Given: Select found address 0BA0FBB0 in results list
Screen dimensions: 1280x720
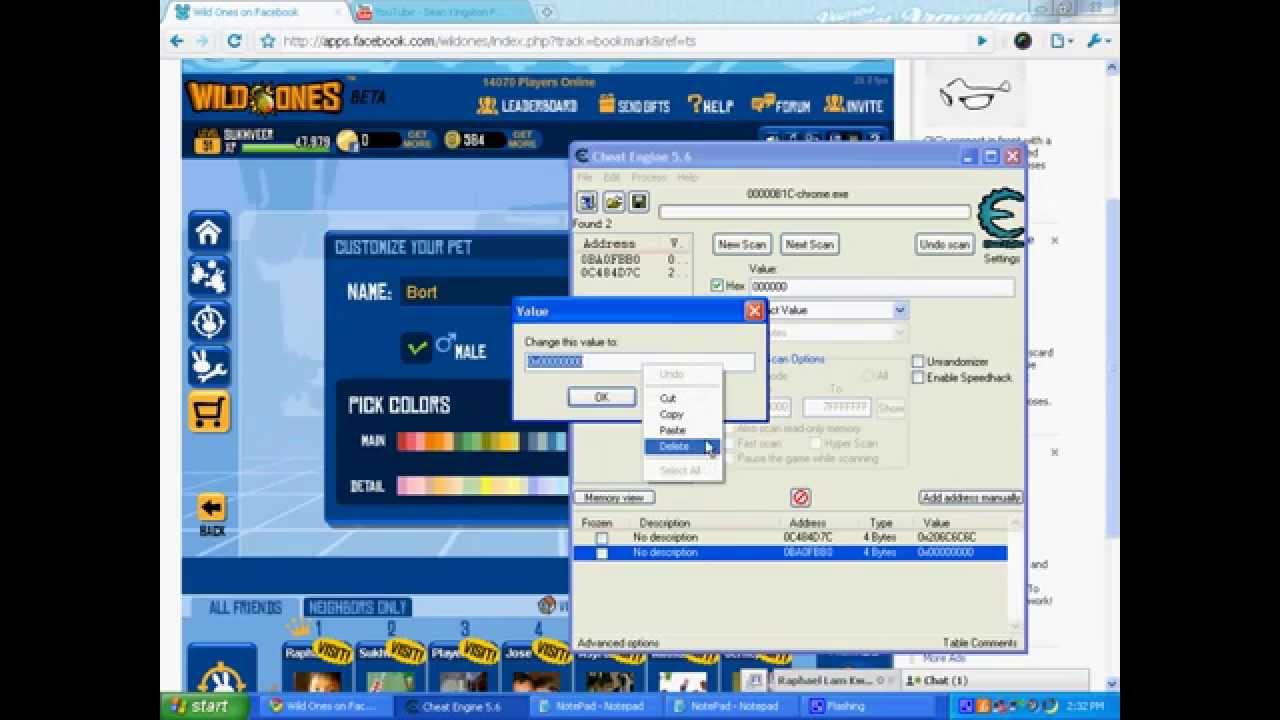Looking at the screenshot, I should pyautogui.click(x=610, y=259).
